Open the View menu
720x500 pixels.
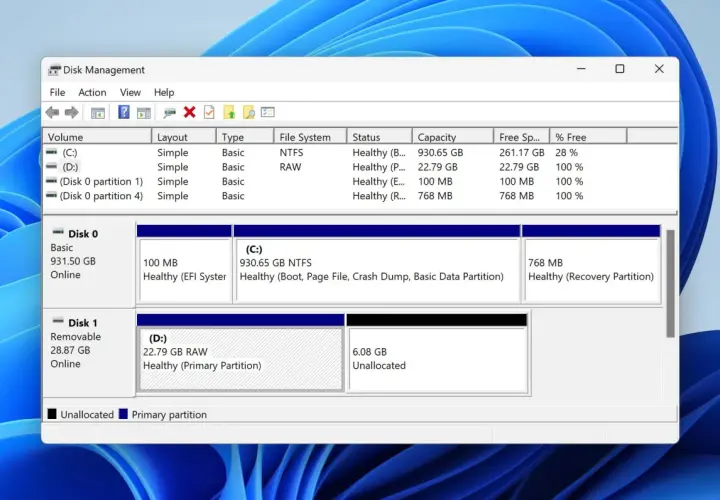click(130, 92)
